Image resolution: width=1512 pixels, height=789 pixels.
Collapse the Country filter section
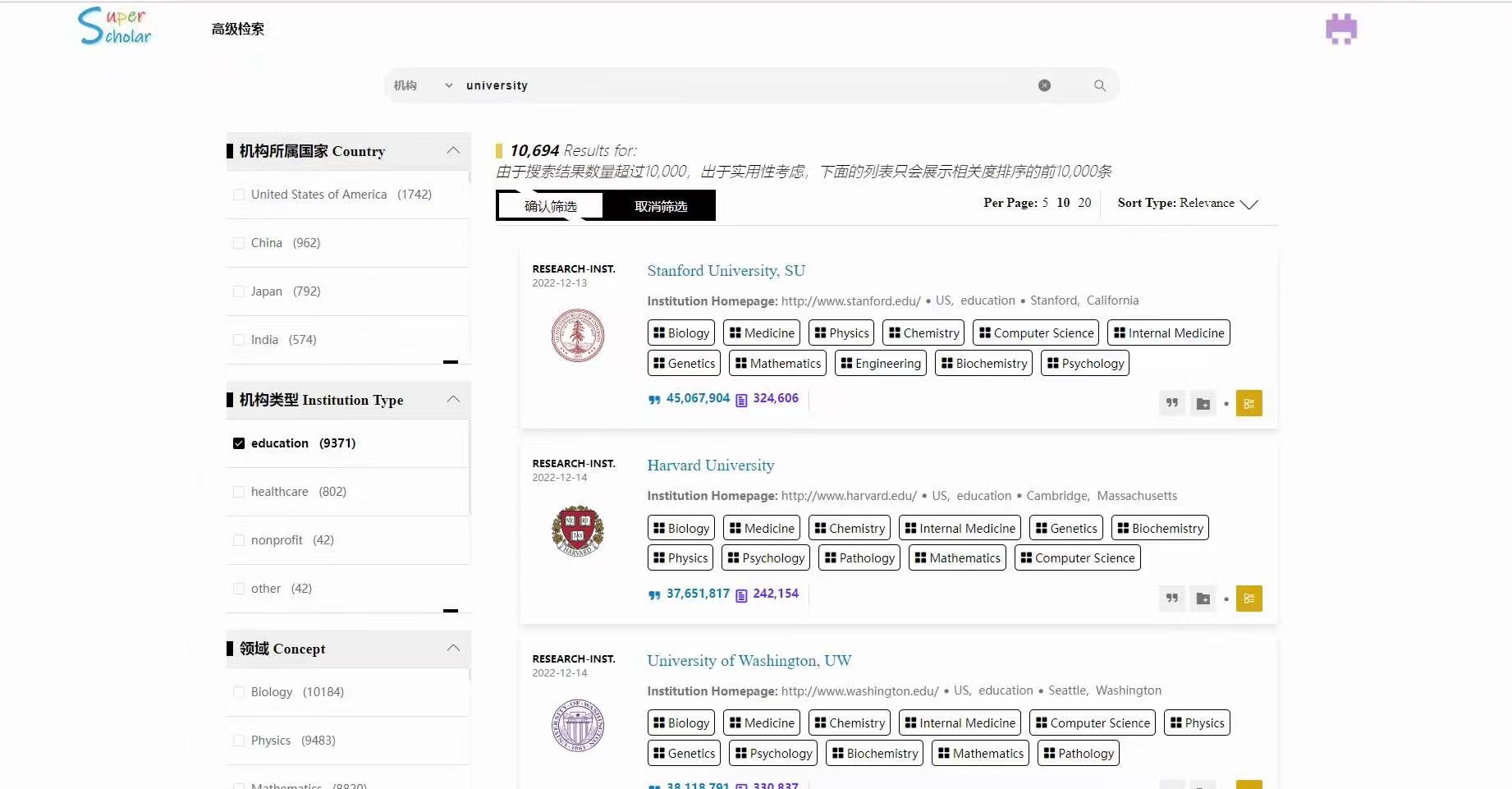(453, 151)
